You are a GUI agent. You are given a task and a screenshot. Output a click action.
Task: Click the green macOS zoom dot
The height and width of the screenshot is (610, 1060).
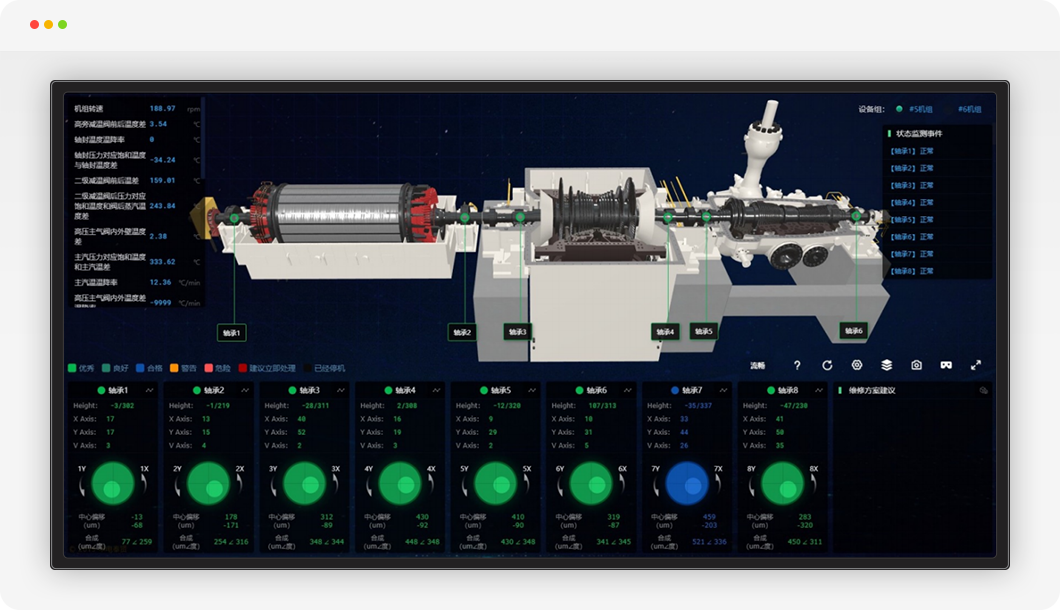pyautogui.click(x=63, y=24)
